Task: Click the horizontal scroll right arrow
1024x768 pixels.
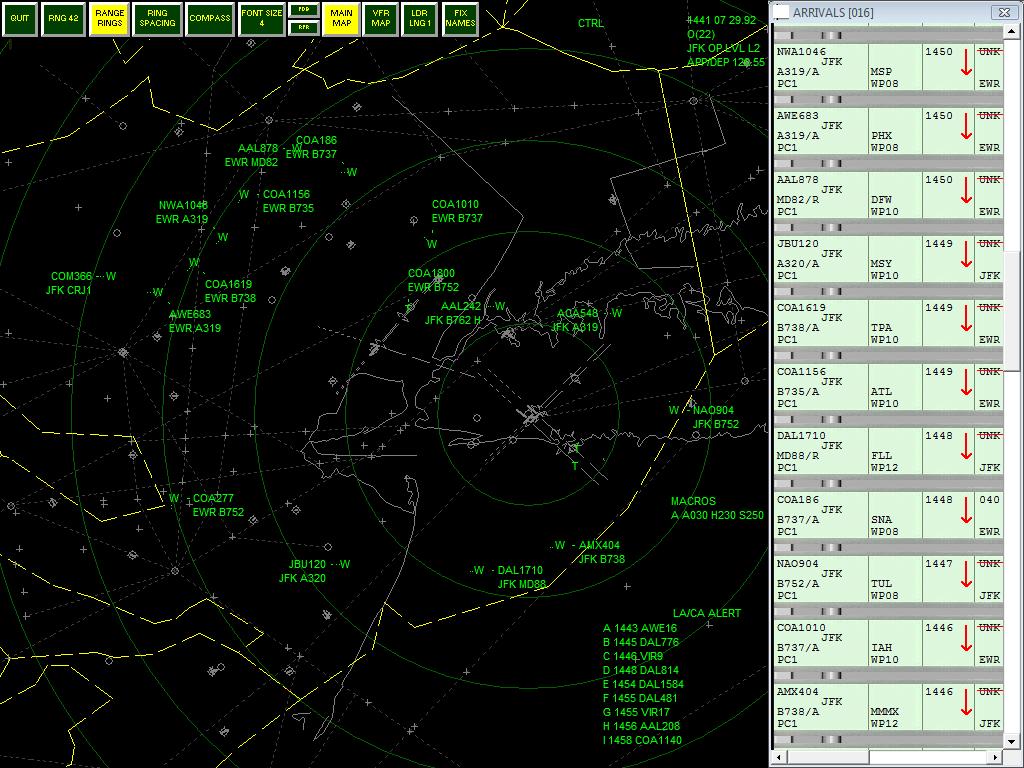Action: 996,757
